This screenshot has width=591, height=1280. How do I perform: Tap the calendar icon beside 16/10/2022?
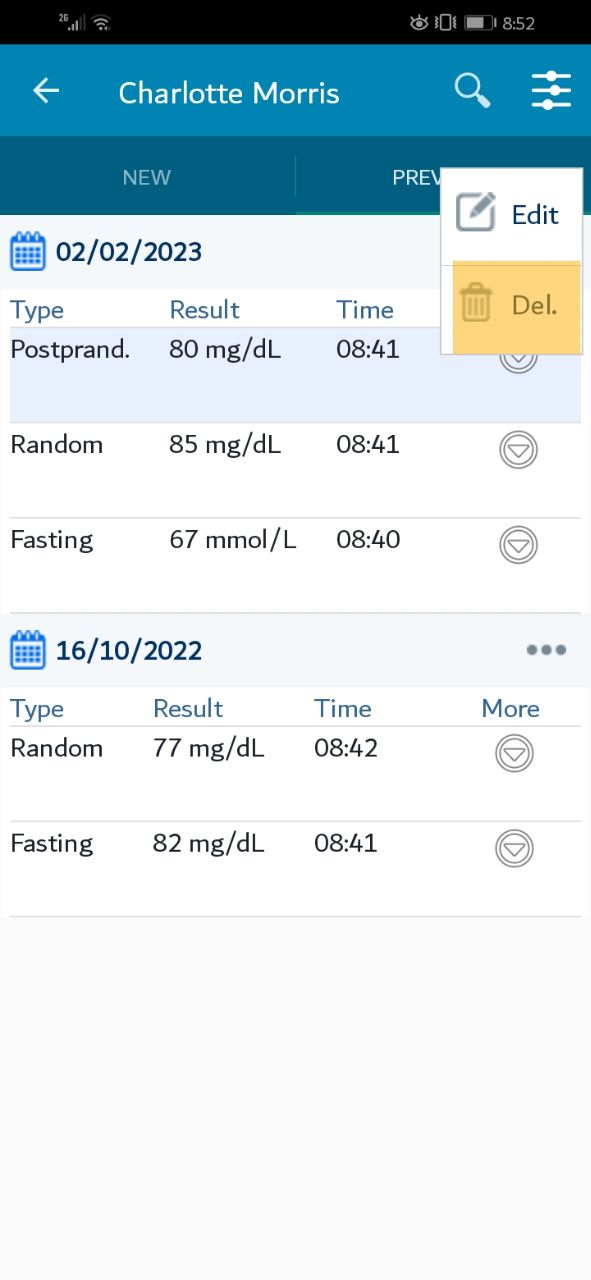(28, 650)
